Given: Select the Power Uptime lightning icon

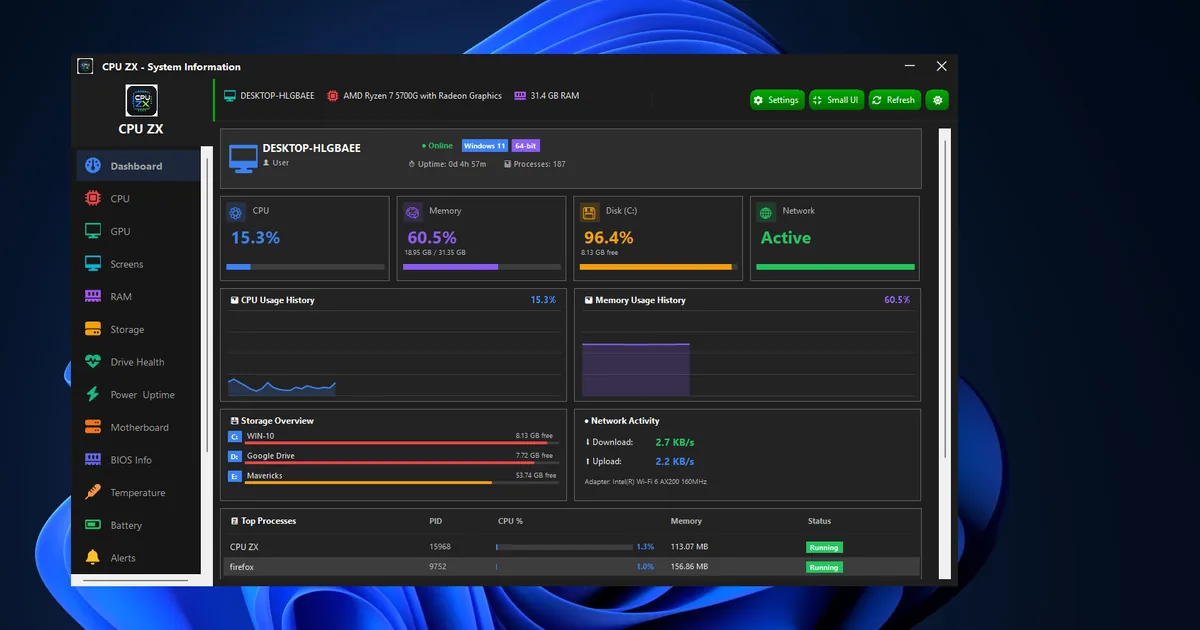Looking at the screenshot, I should click(x=93, y=395).
